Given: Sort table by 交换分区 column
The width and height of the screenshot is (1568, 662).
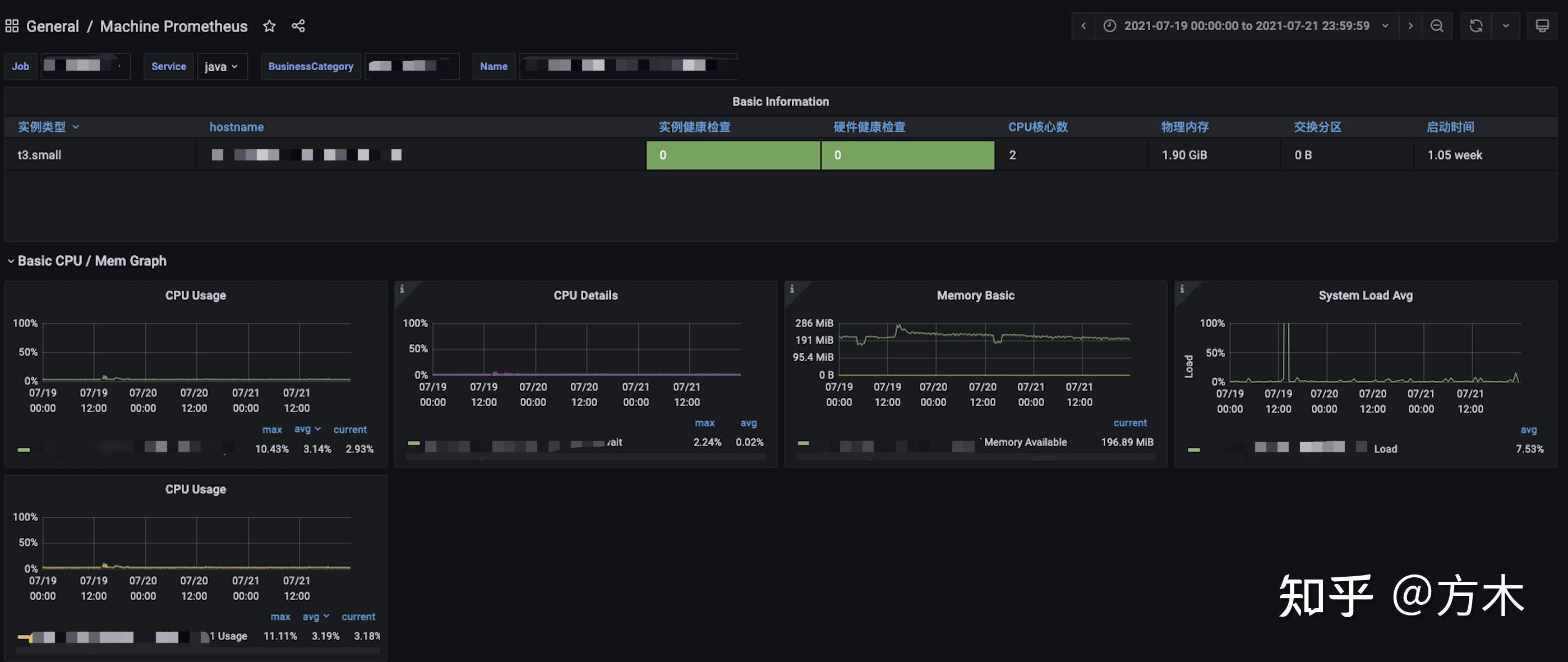Looking at the screenshot, I should click(1317, 127).
